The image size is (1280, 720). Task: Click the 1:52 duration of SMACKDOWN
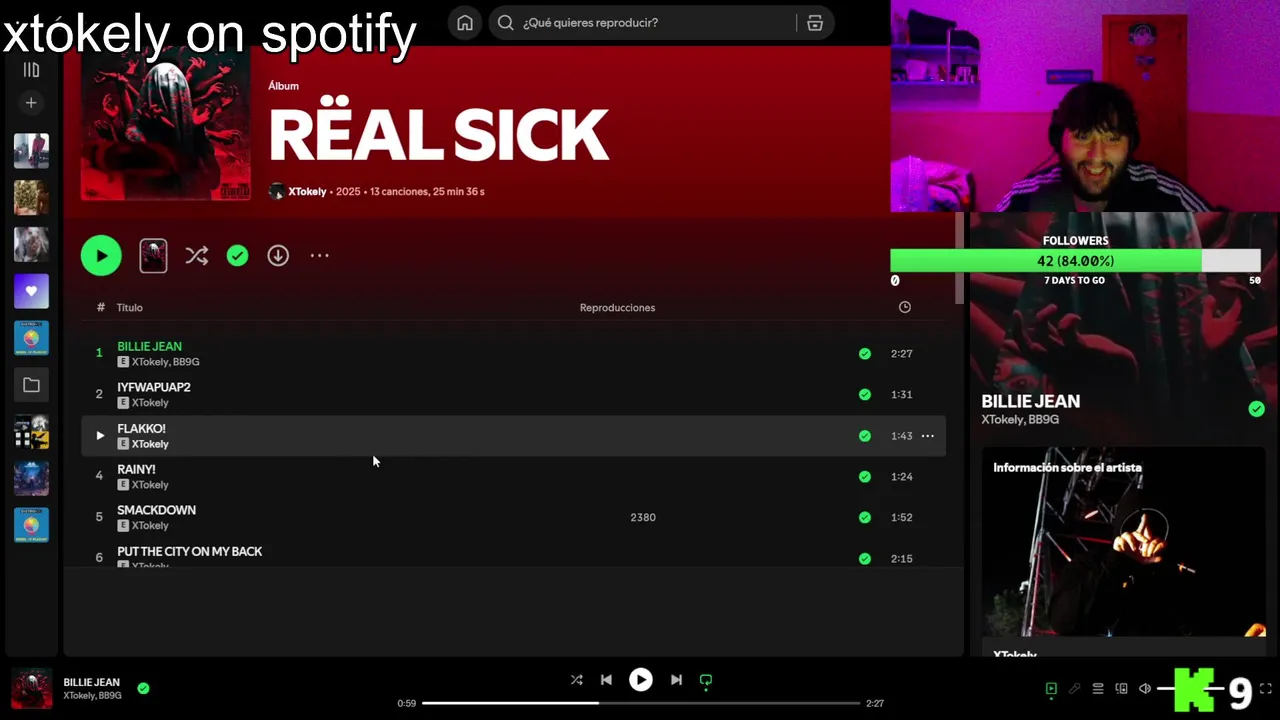[x=901, y=517]
